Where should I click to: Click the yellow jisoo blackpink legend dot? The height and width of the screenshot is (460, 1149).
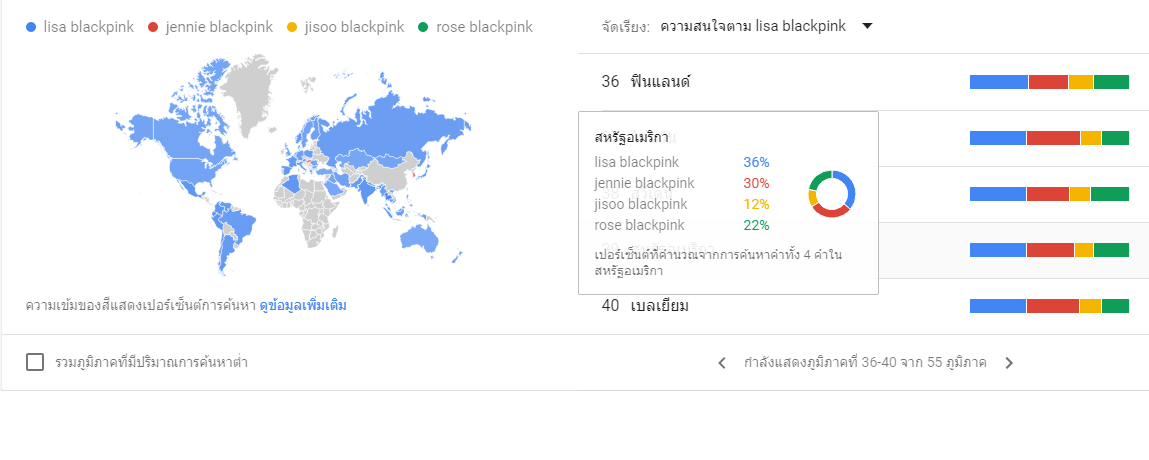(x=294, y=27)
